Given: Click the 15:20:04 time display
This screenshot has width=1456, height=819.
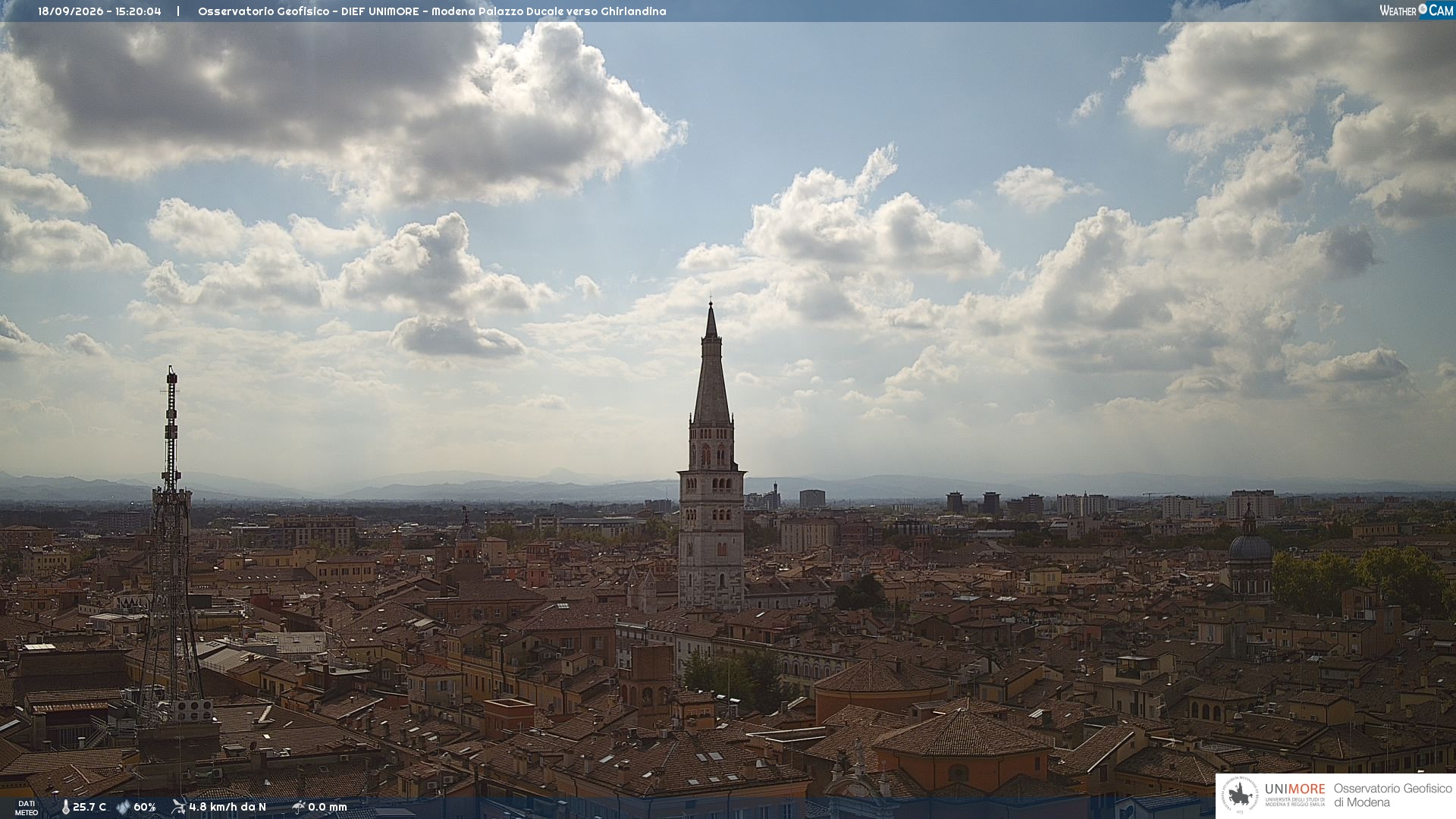Looking at the screenshot, I should [138, 11].
